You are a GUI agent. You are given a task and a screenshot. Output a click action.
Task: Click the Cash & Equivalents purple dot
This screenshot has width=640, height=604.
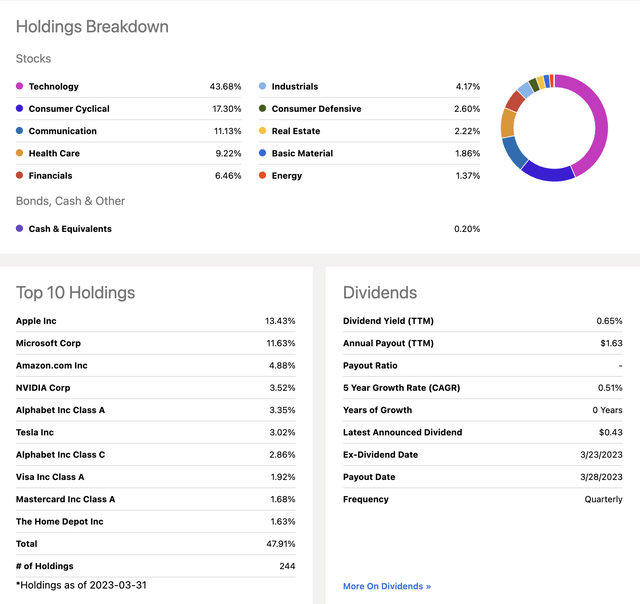coord(19,229)
